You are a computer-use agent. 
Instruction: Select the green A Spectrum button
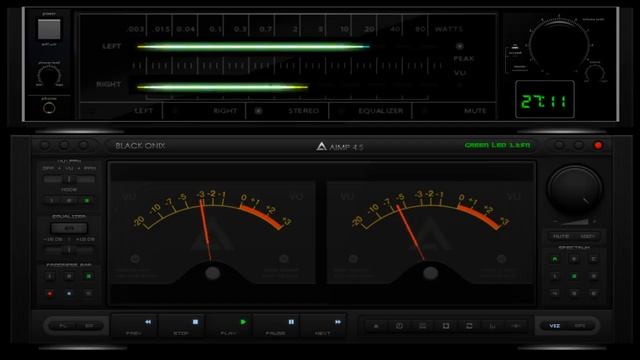[x=555, y=259]
